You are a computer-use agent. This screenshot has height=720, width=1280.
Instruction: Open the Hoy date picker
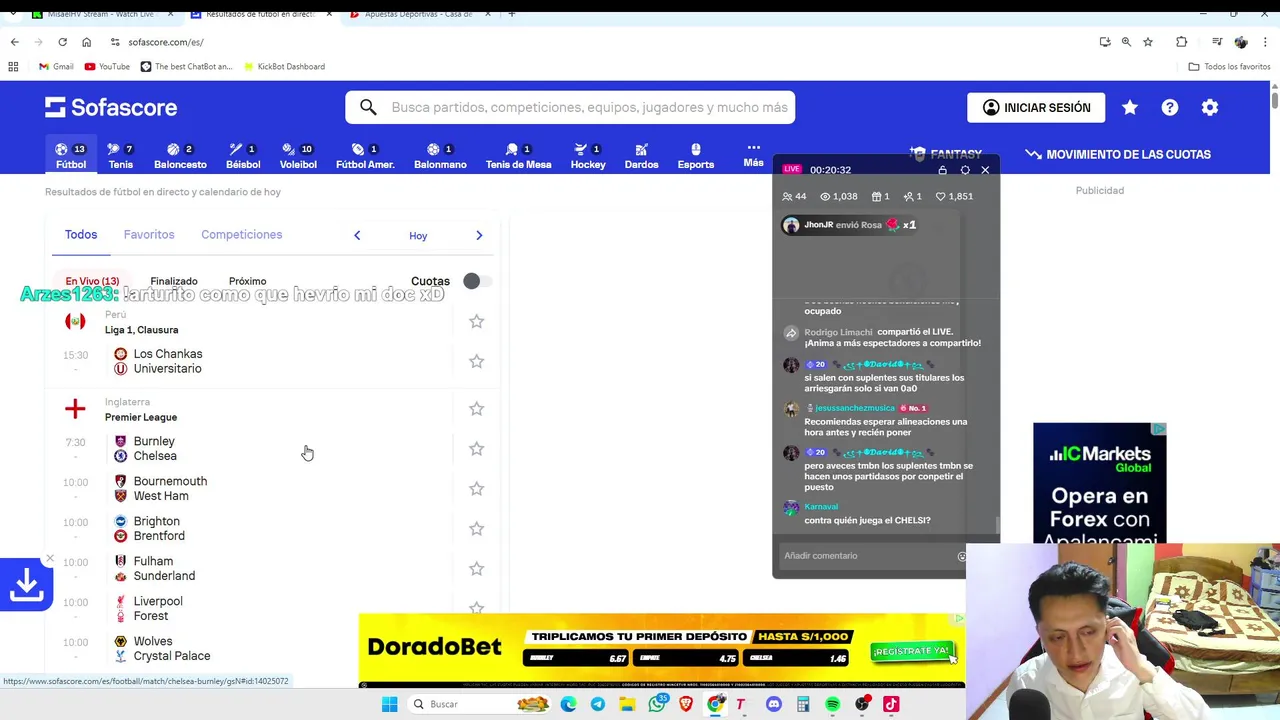click(418, 236)
